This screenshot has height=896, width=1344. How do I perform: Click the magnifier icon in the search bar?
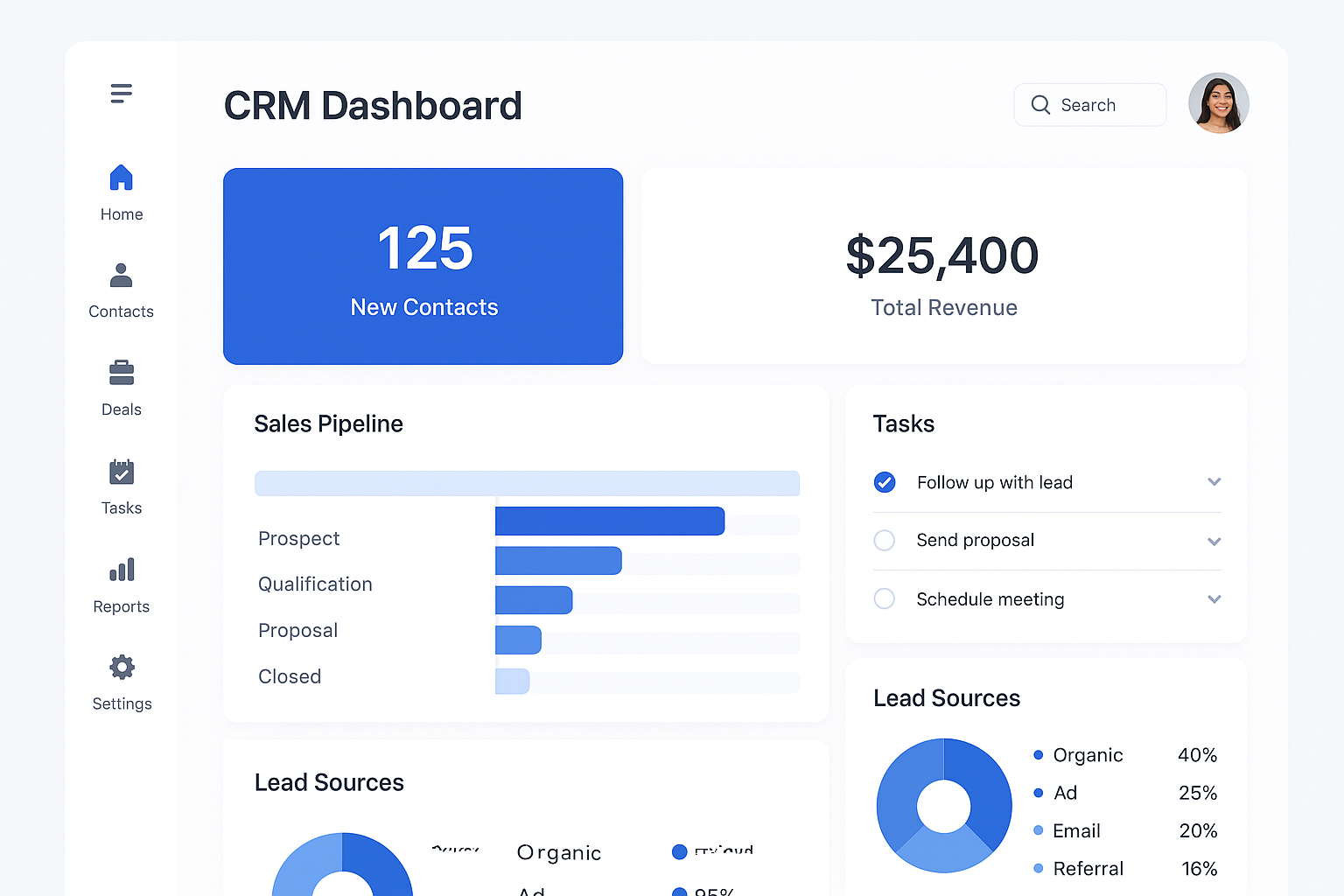(1040, 104)
